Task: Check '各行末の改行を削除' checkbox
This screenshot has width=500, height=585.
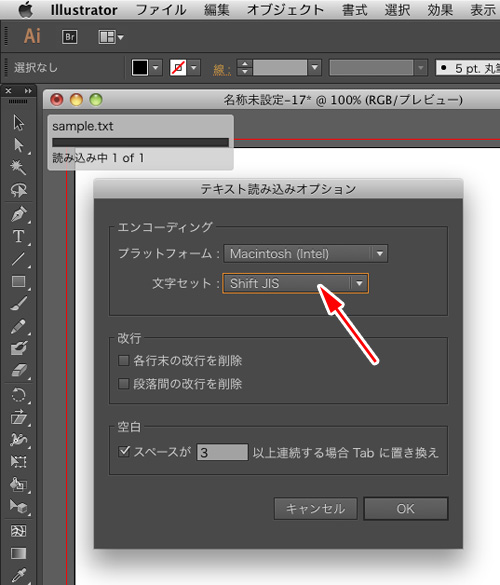Action: coord(123,361)
